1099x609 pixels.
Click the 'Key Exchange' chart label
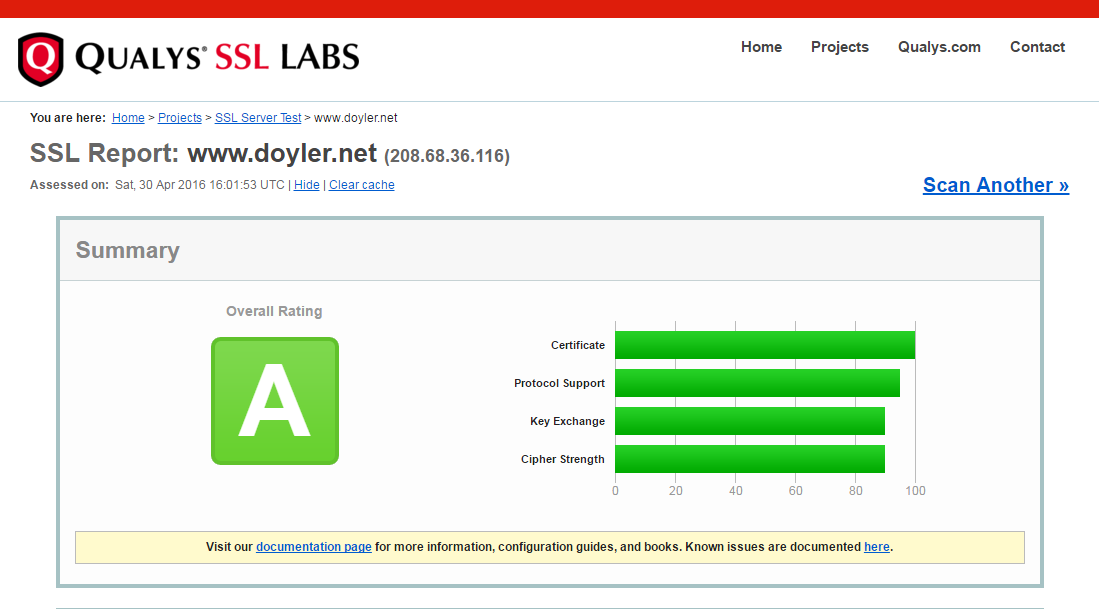567,421
